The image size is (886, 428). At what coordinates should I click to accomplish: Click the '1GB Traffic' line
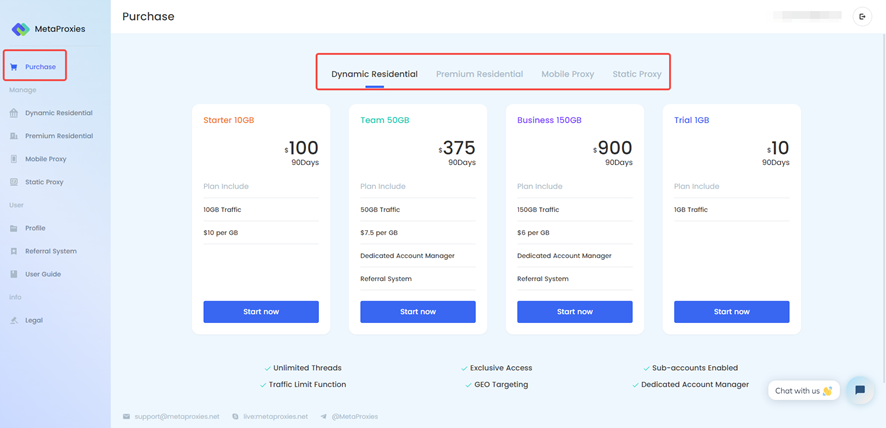[x=691, y=210]
